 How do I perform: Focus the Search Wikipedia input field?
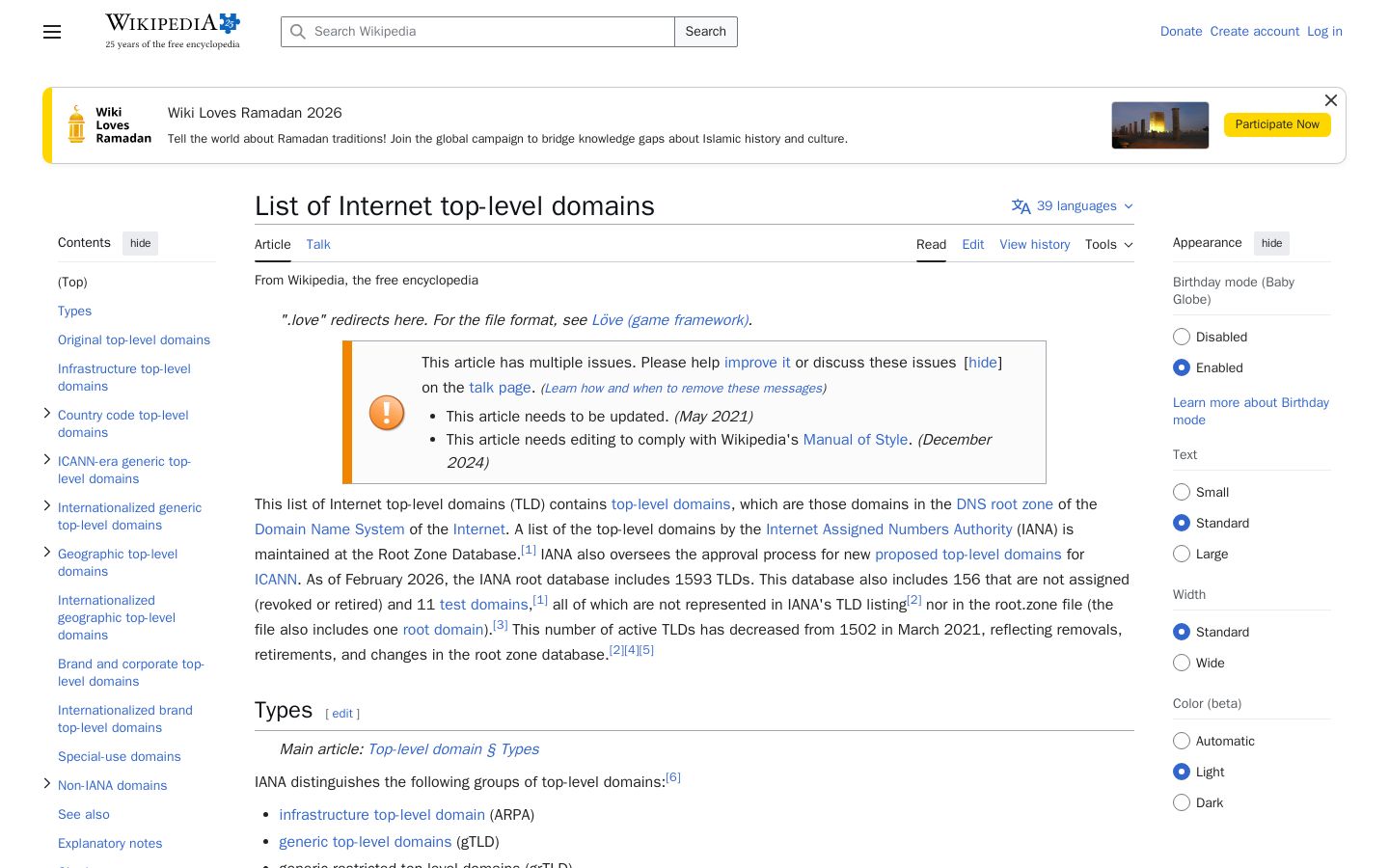click(x=478, y=32)
